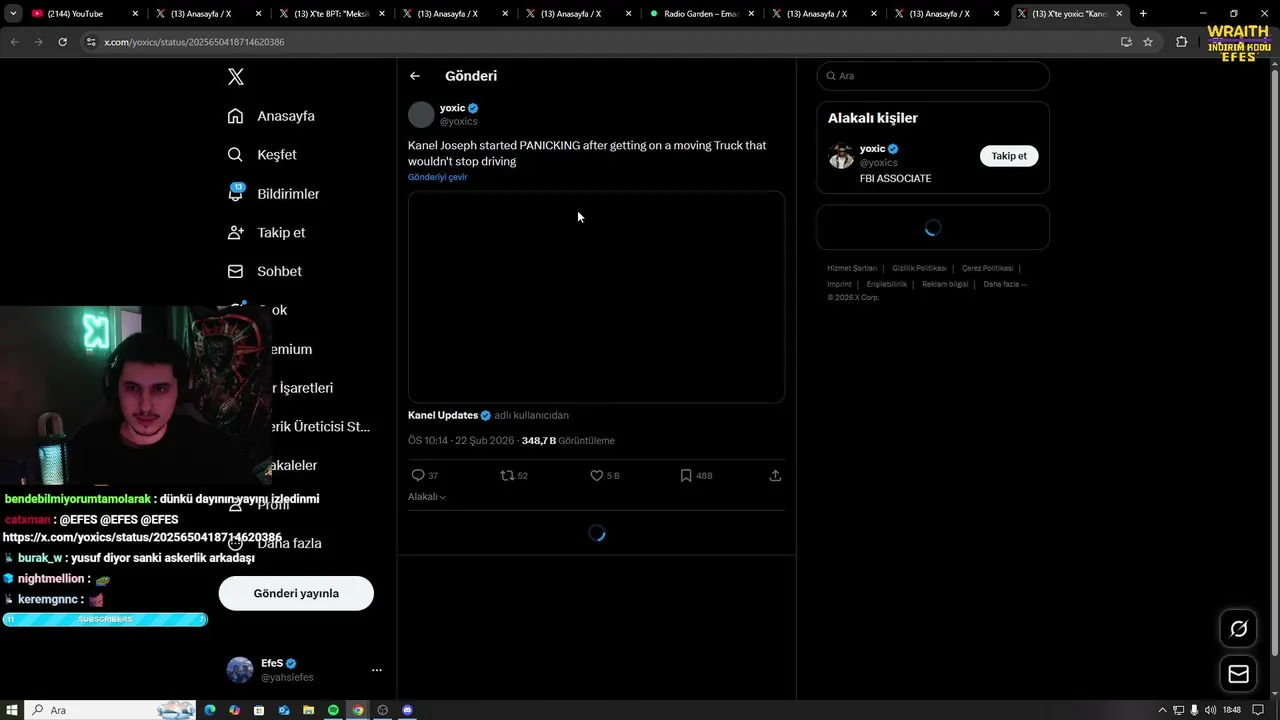The height and width of the screenshot is (720, 1280).
Task: Click install app icon in address bar
Action: click(1126, 42)
